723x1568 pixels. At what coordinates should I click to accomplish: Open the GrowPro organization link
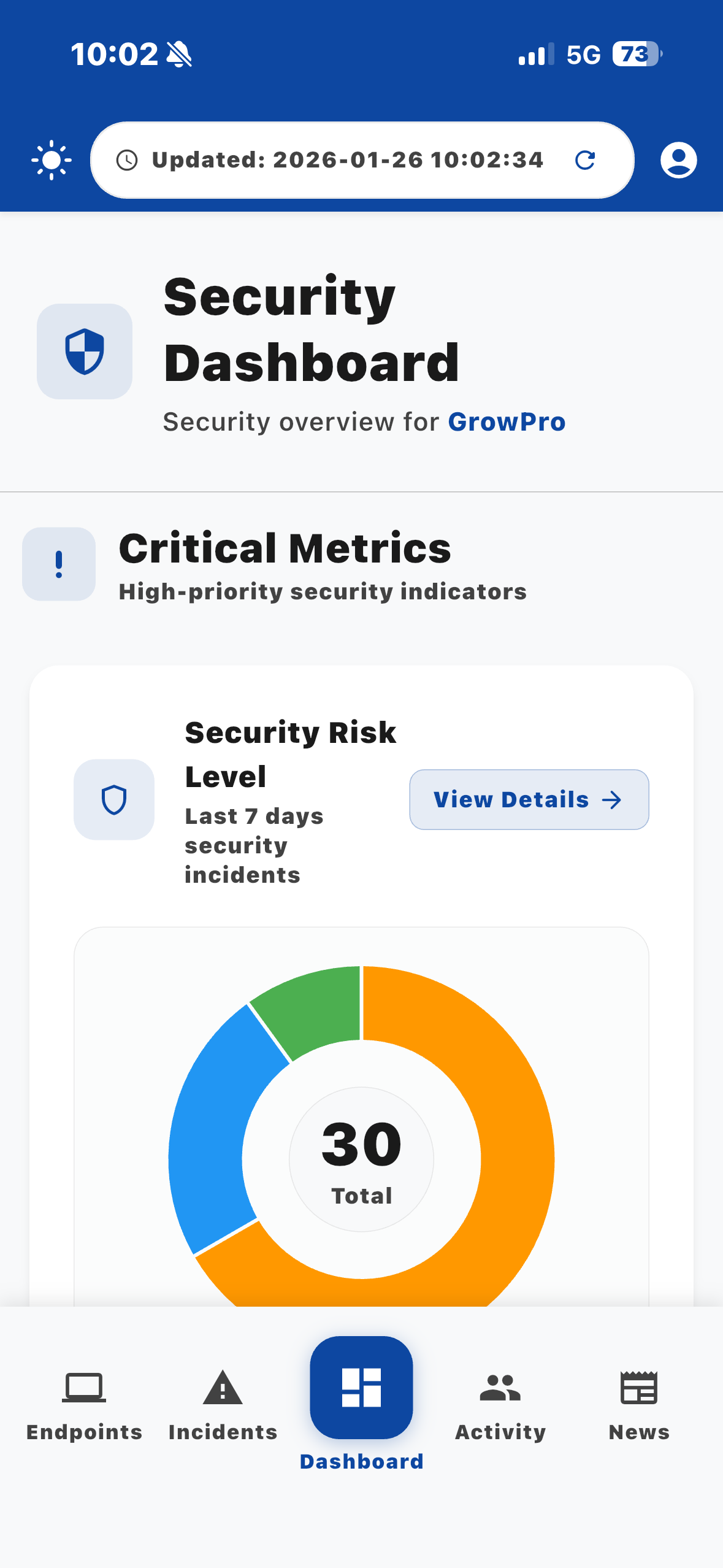tap(507, 421)
